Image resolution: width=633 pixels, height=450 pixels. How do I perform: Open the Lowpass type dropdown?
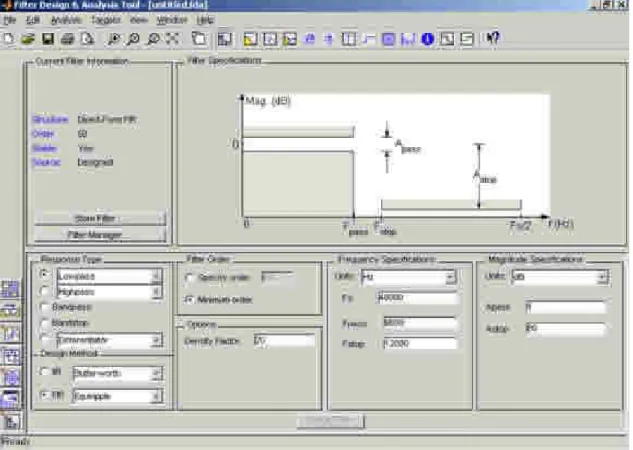156,276
